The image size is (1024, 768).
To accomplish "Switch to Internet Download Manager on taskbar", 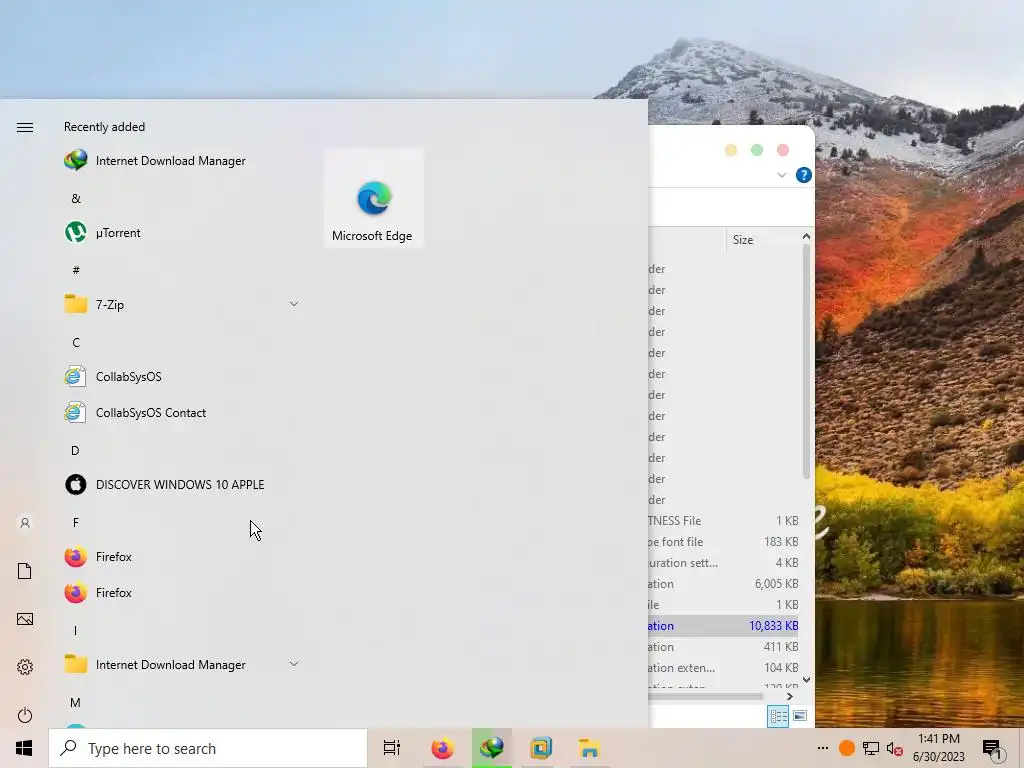I will (x=492, y=748).
